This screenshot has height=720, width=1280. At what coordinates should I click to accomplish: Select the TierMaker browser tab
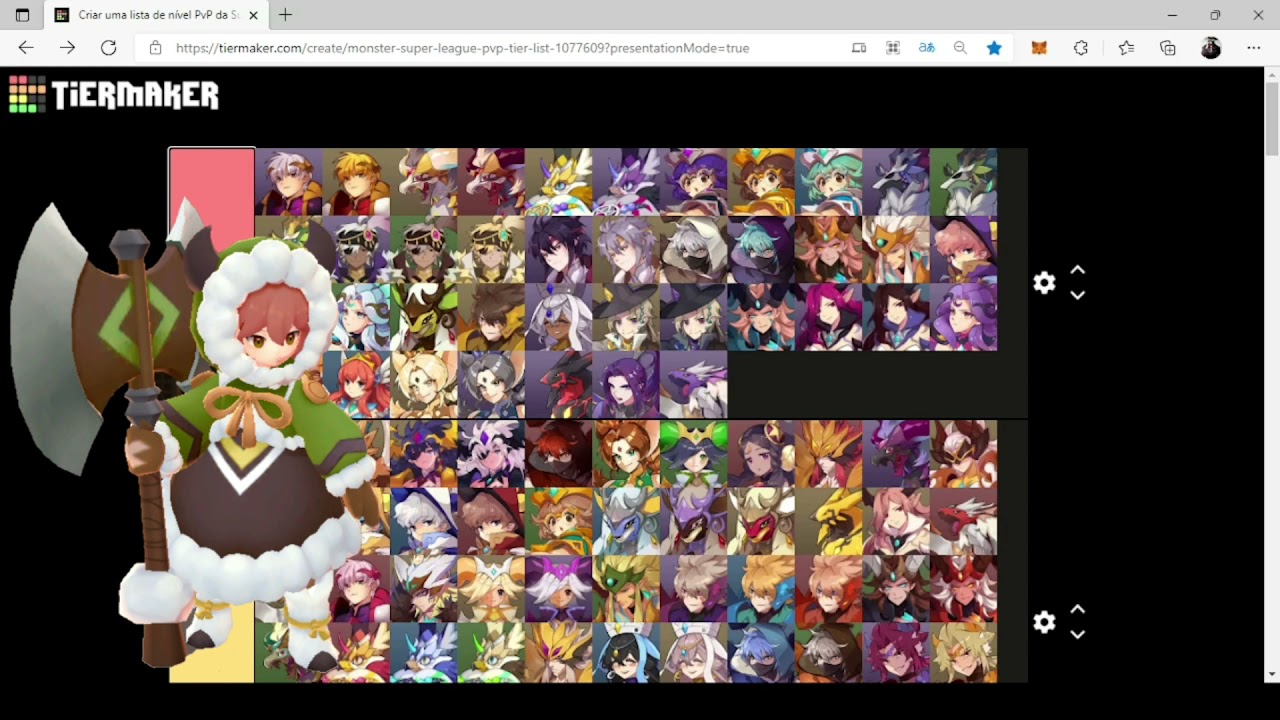157,15
